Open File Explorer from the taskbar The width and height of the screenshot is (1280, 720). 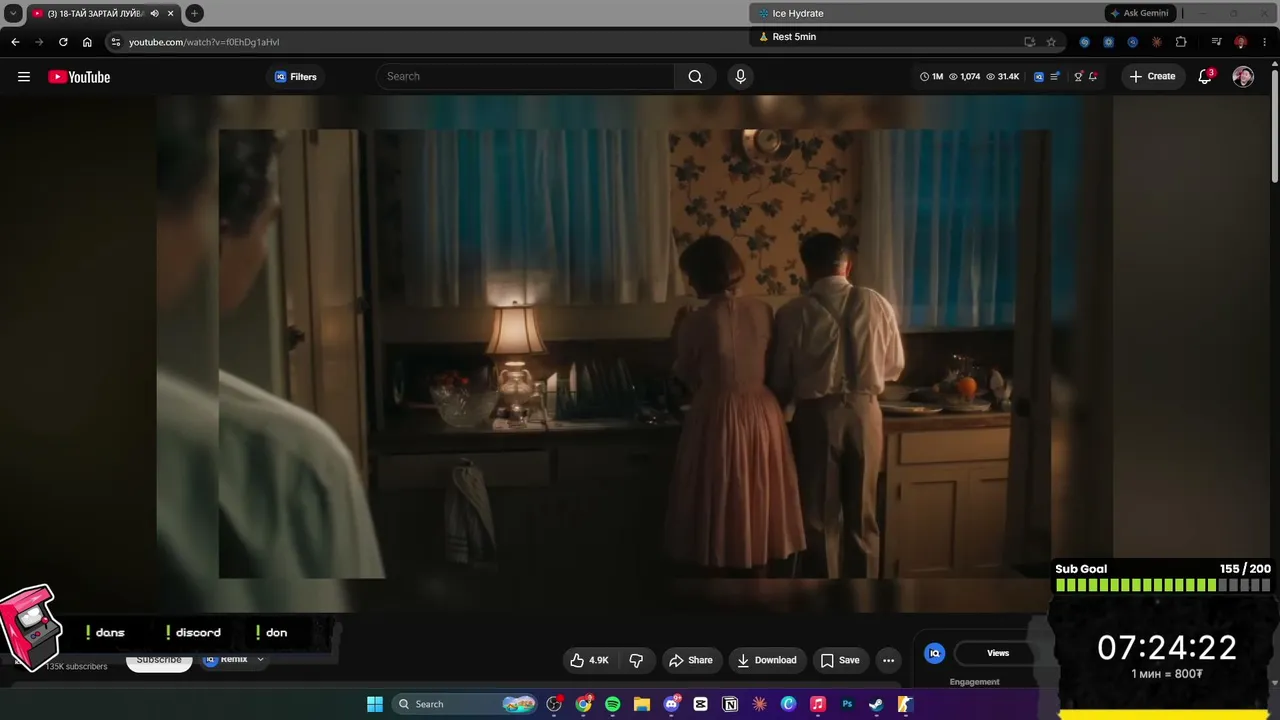coord(642,704)
